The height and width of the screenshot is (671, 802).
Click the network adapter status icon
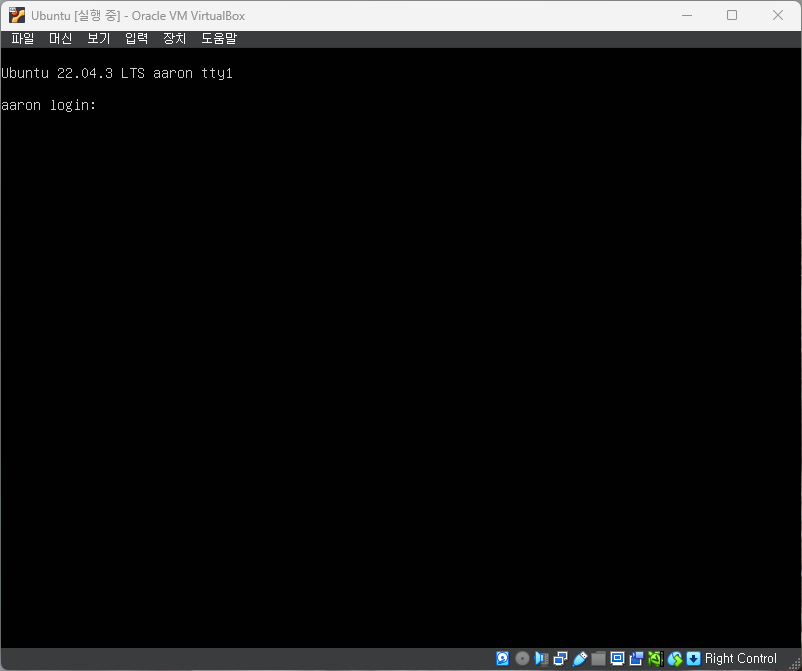coord(560,658)
